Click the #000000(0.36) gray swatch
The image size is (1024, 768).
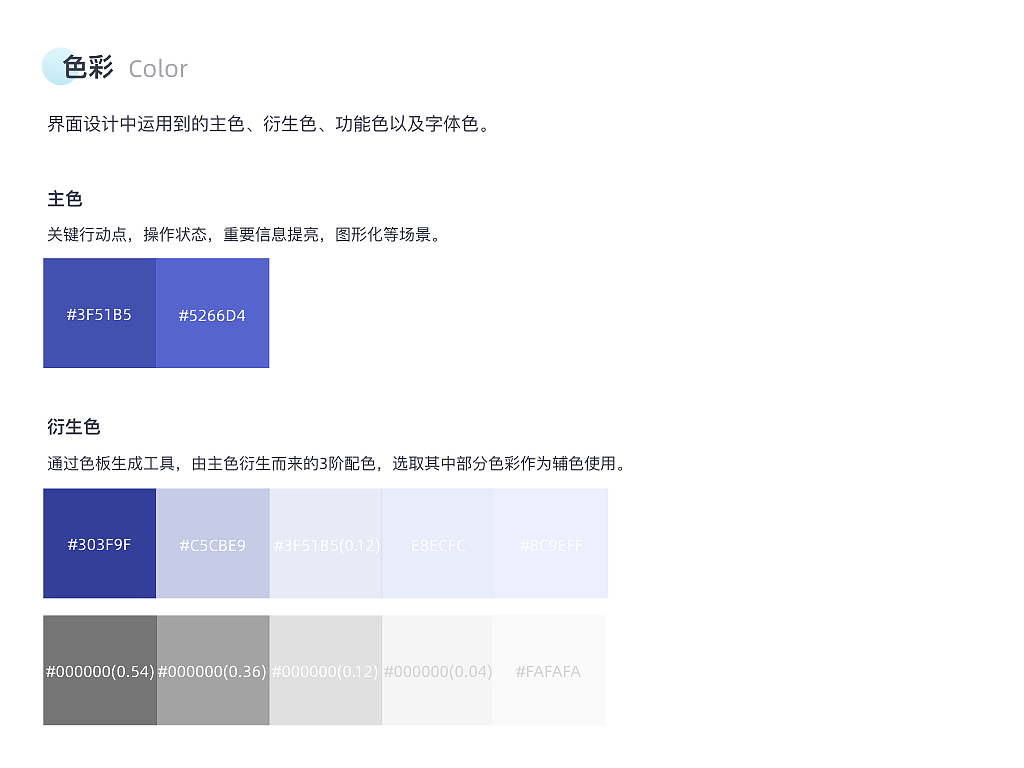212,670
